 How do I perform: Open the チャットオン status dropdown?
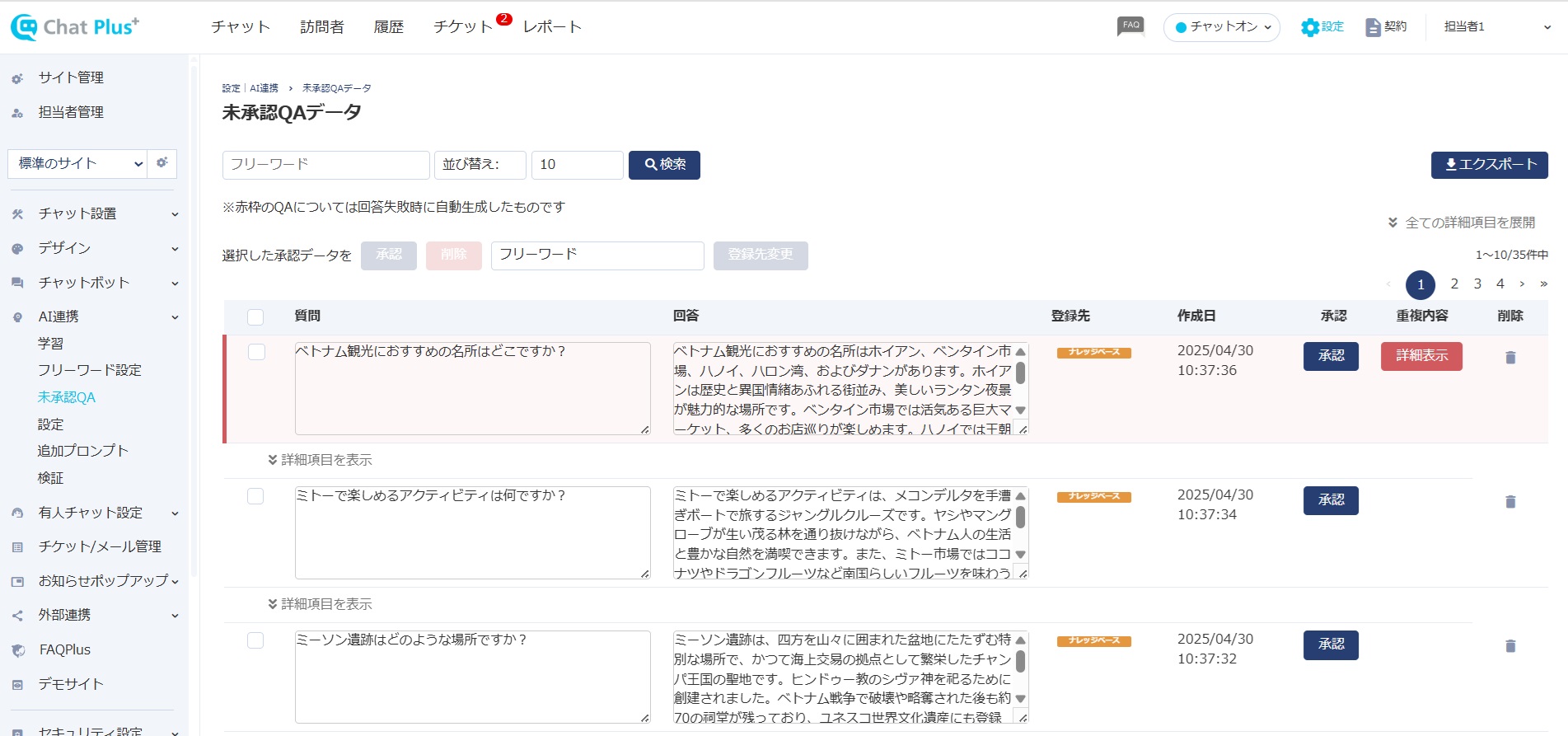click(x=1222, y=27)
